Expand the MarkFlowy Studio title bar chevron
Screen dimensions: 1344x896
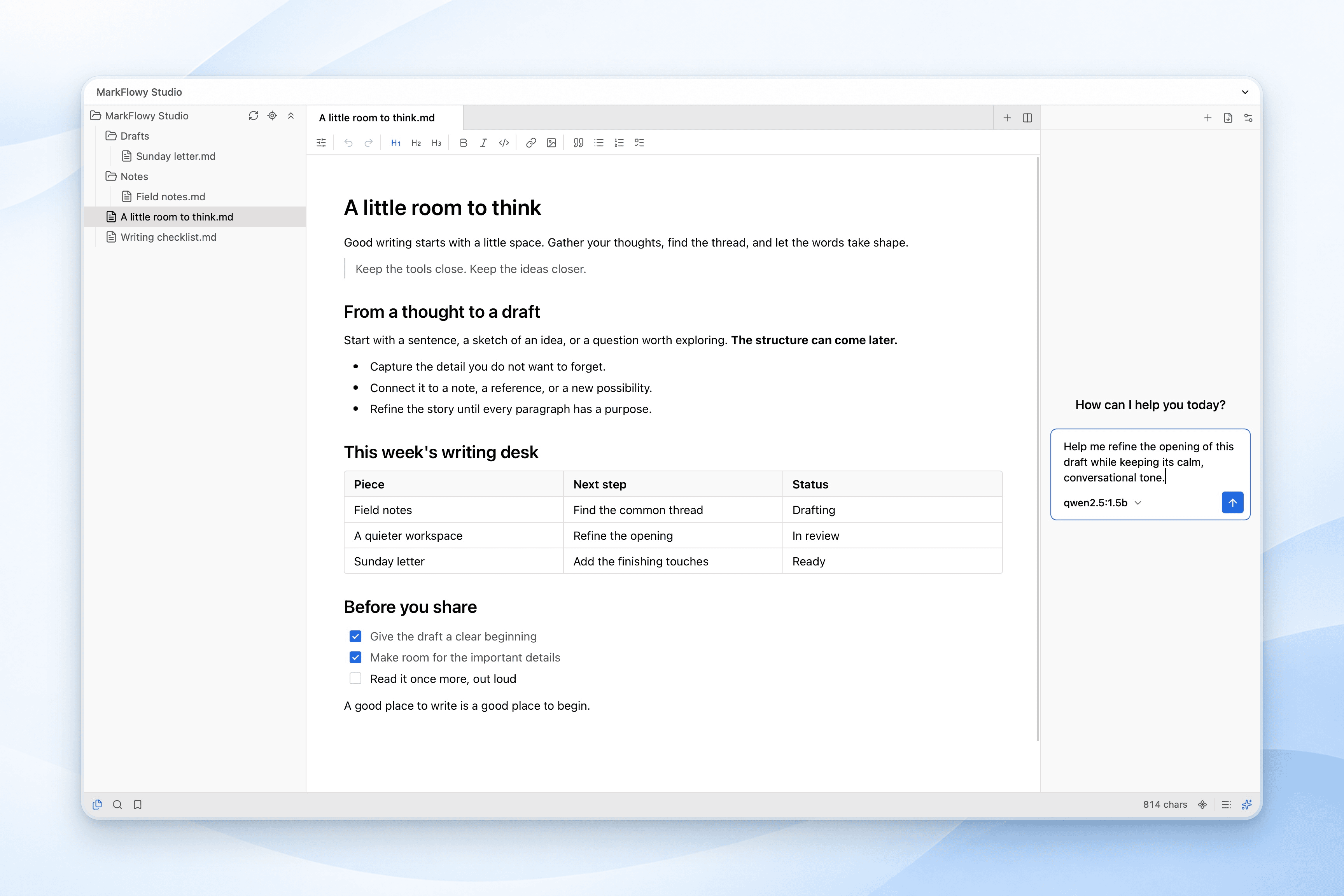pyautogui.click(x=1245, y=92)
